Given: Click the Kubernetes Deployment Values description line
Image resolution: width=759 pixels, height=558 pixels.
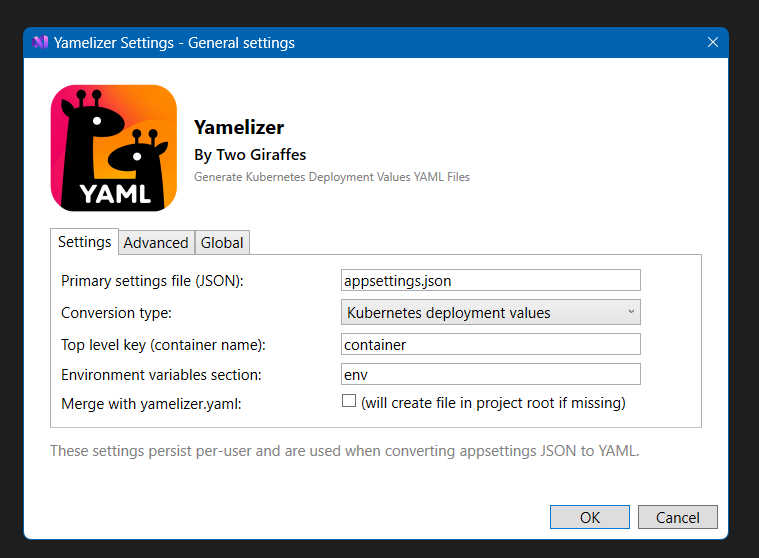Looking at the screenshot, I should [x=331, y=177].
